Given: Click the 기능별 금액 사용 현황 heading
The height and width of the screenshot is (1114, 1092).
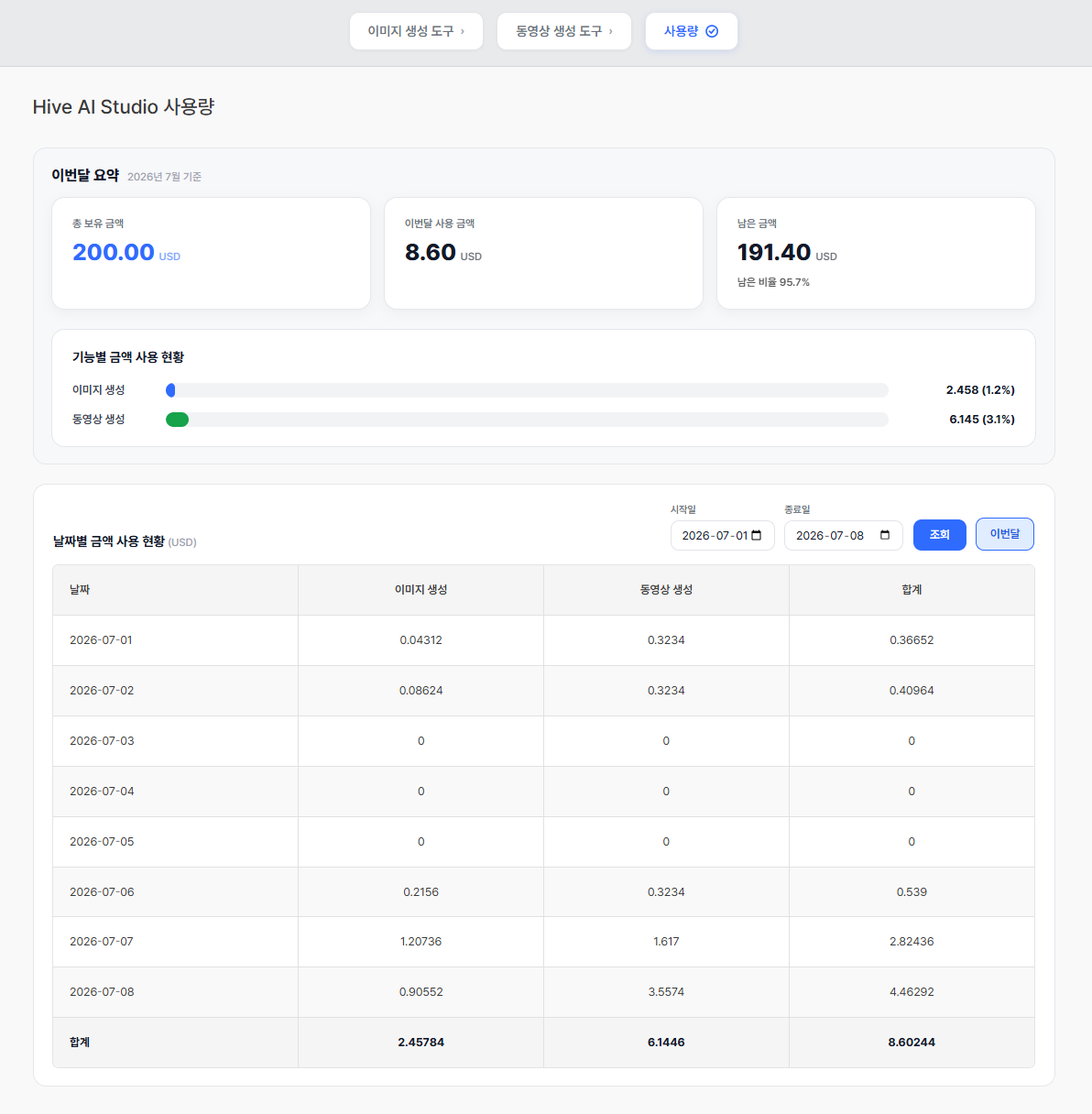Looking at the screenshot, I should [x=128, y=357].
